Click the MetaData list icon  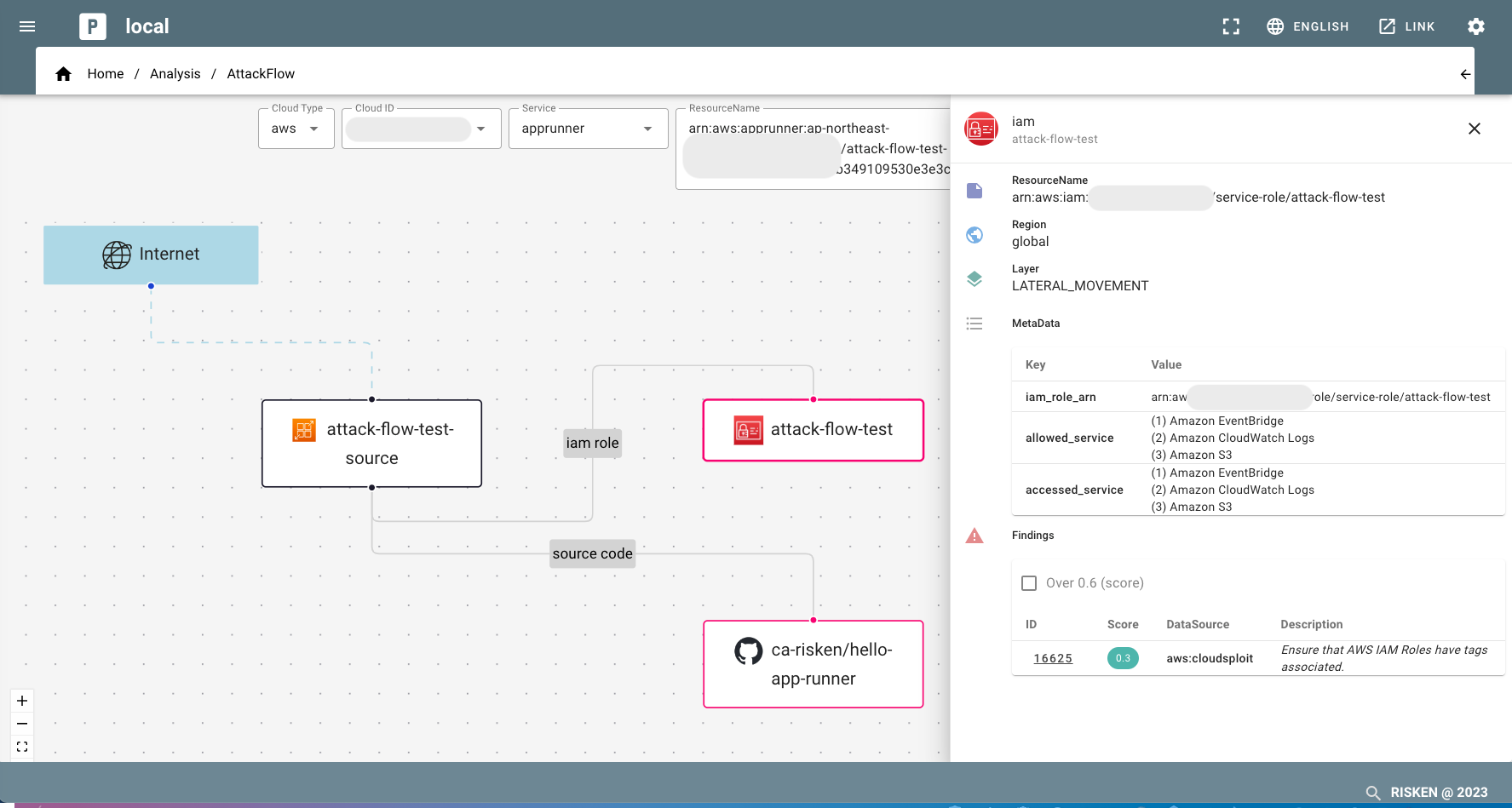pyautogui.click(x=974, y=324)
